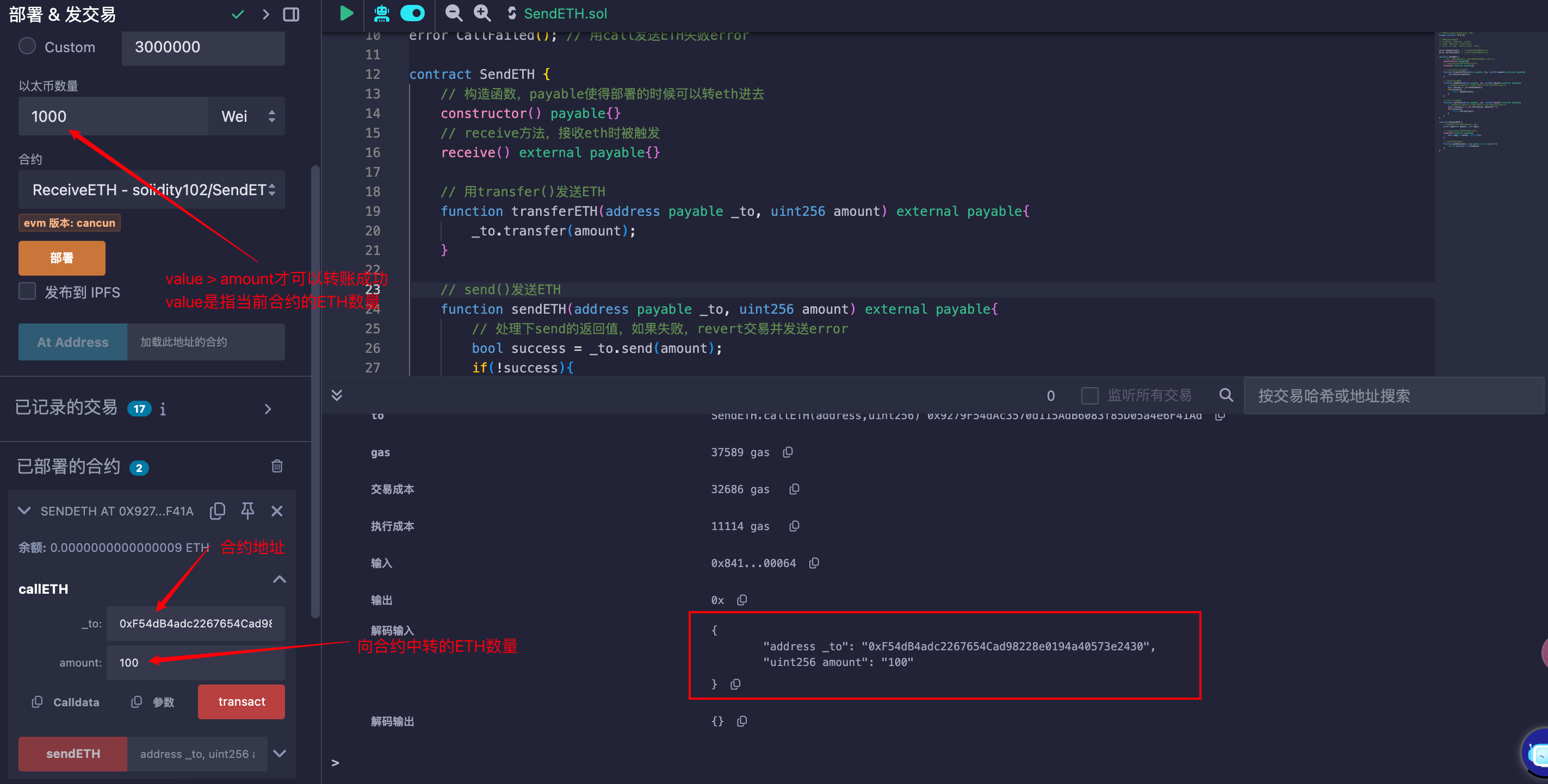Image resolution: width=1548 pixels, height=784 pixels.
Task: Click the 按交易哈希或地址搜索 search field
Action: [1394, 395]
